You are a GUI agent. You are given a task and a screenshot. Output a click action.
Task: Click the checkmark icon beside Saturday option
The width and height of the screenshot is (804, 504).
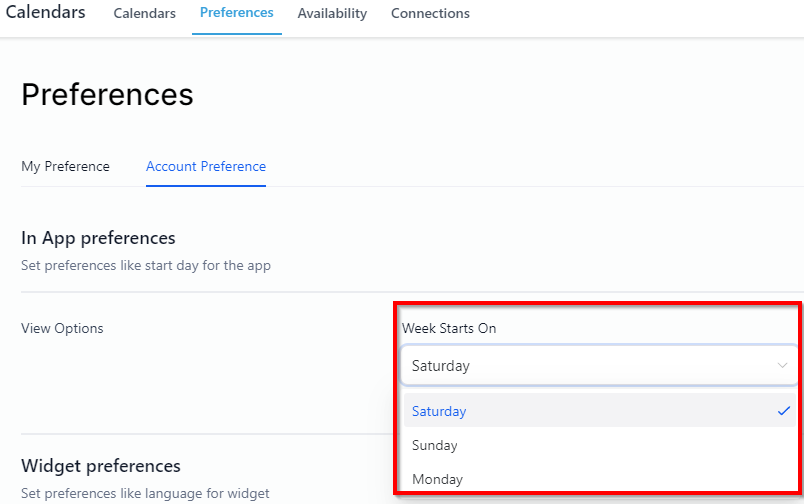point(783,411)
